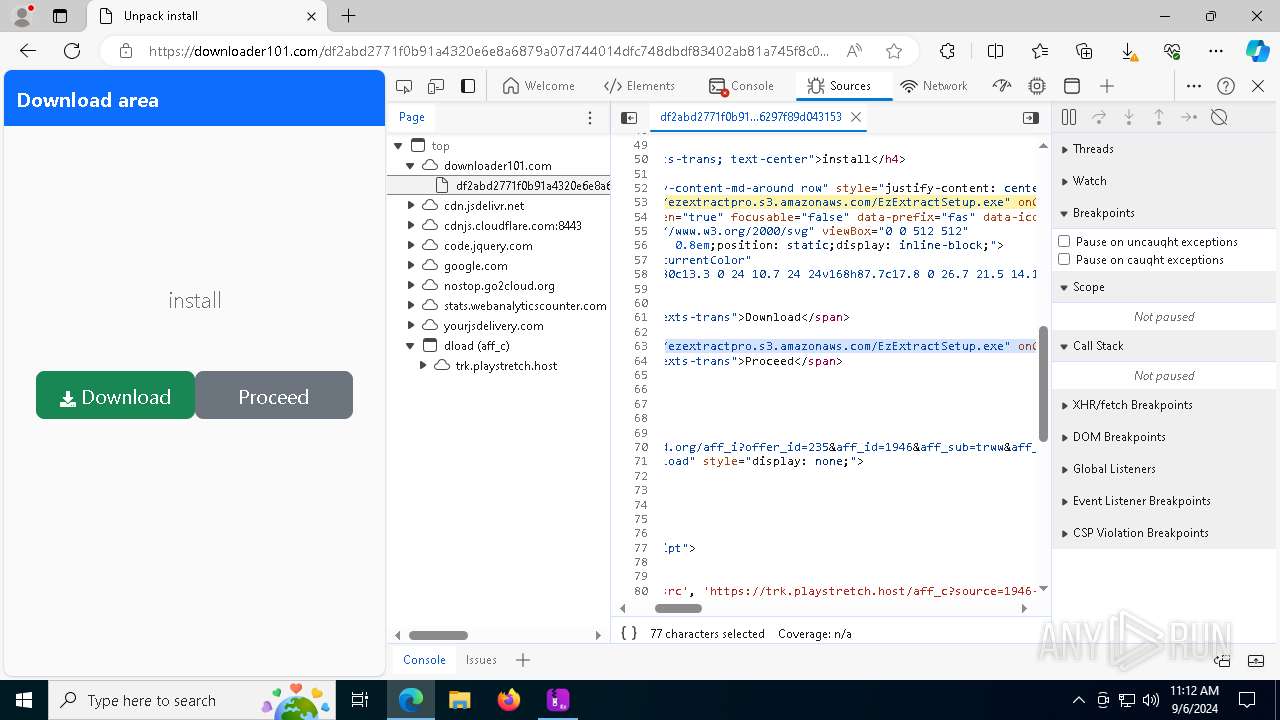Expand code.jquery.com tree node
The width and height of the screenshot is (1280, 720).
tap(410, 245)
